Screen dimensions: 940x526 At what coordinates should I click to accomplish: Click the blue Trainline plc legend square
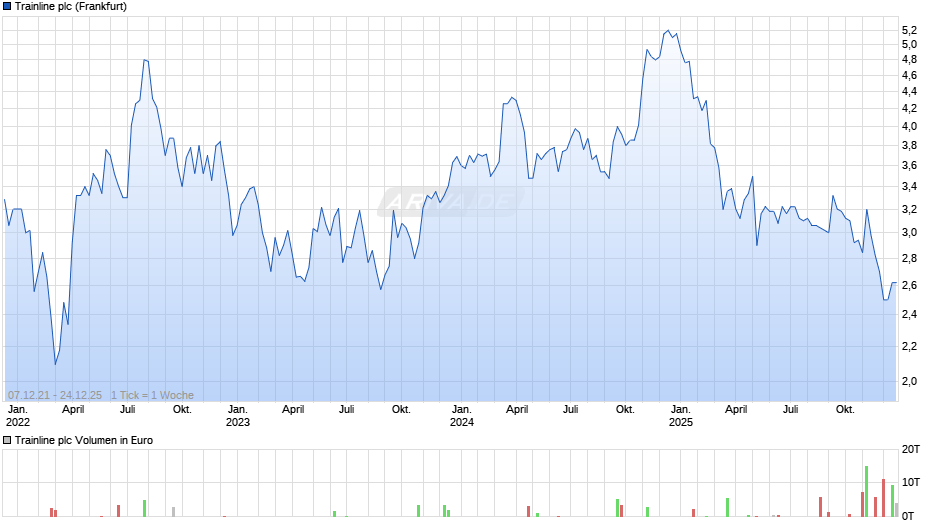[7, 7]
